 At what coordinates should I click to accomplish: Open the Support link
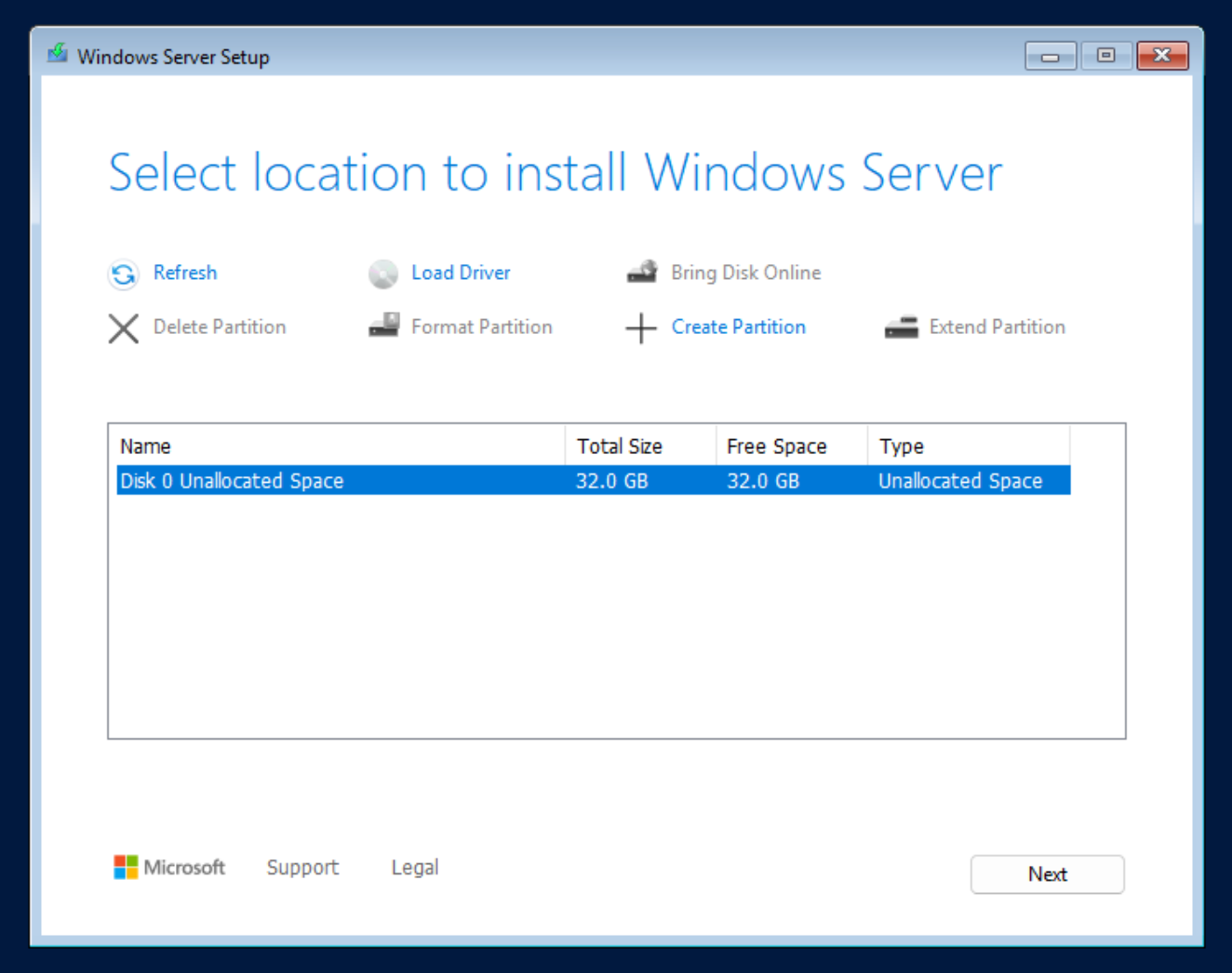click(302, 867)
